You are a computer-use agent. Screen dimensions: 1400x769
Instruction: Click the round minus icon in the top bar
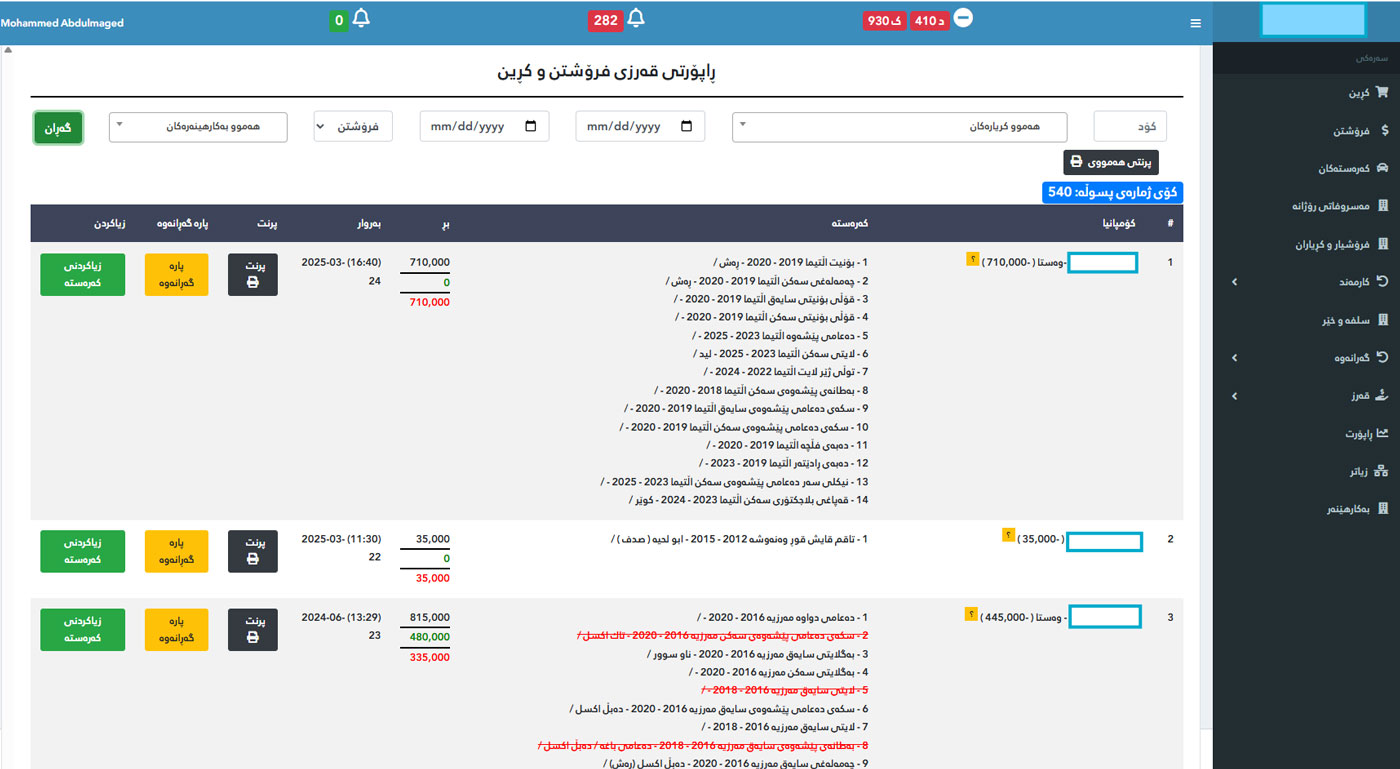pos(963,18)
